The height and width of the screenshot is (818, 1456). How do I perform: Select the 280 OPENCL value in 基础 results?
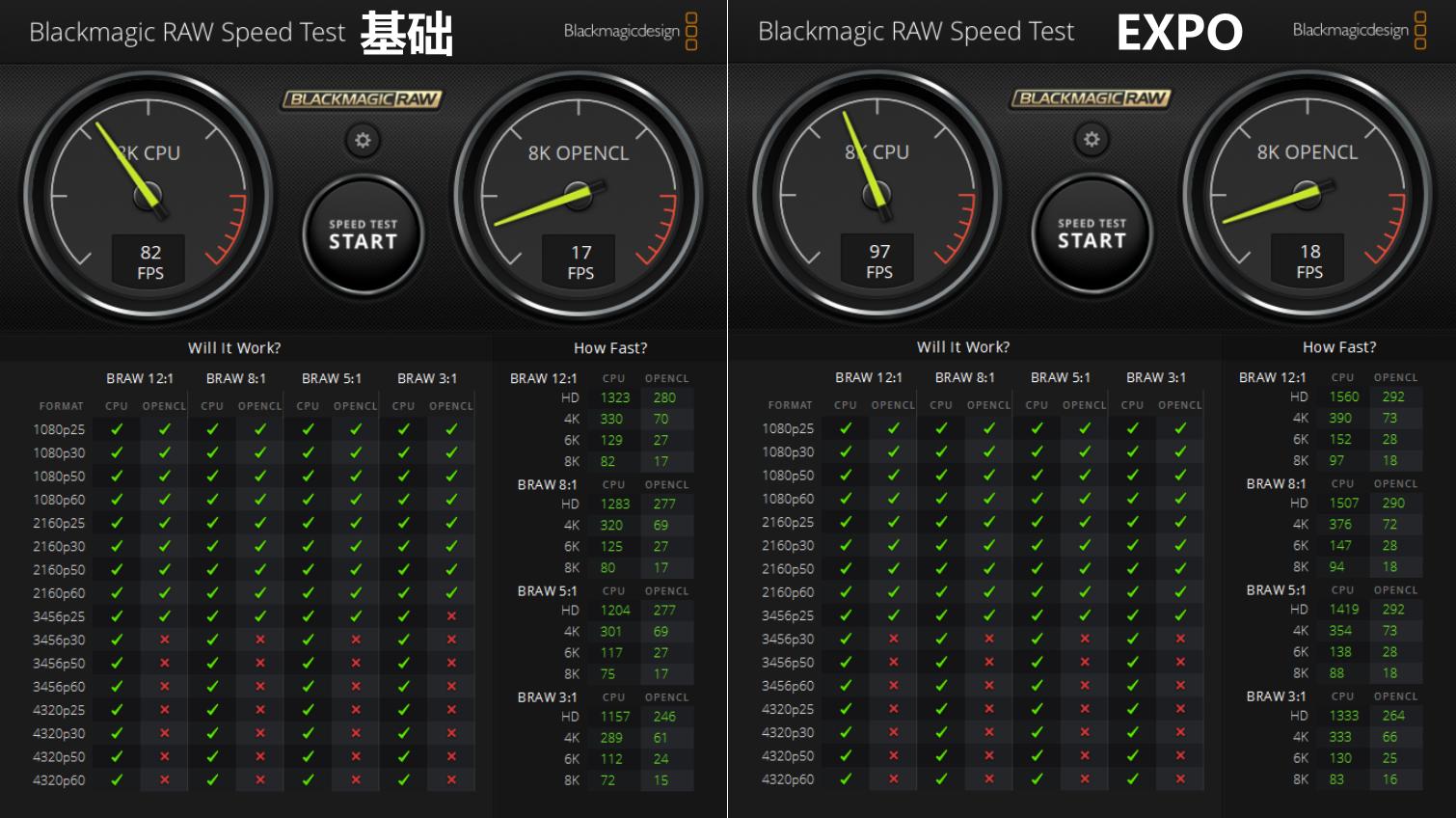[x=664, y=397]
